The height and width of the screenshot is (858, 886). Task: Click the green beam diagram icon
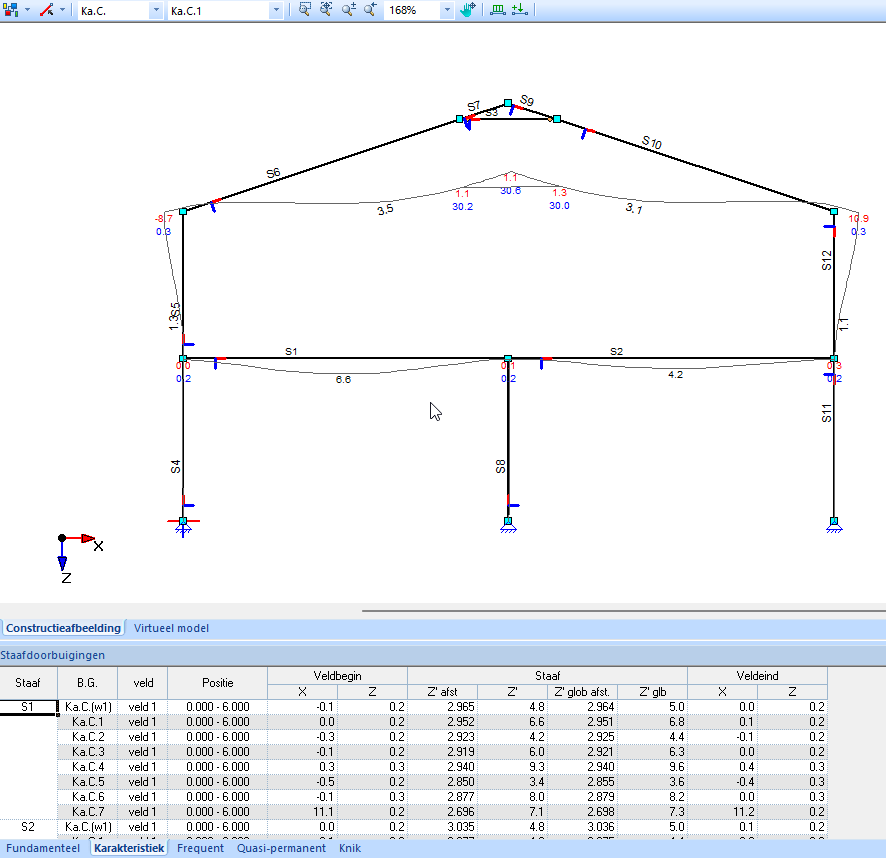(498, 10)
